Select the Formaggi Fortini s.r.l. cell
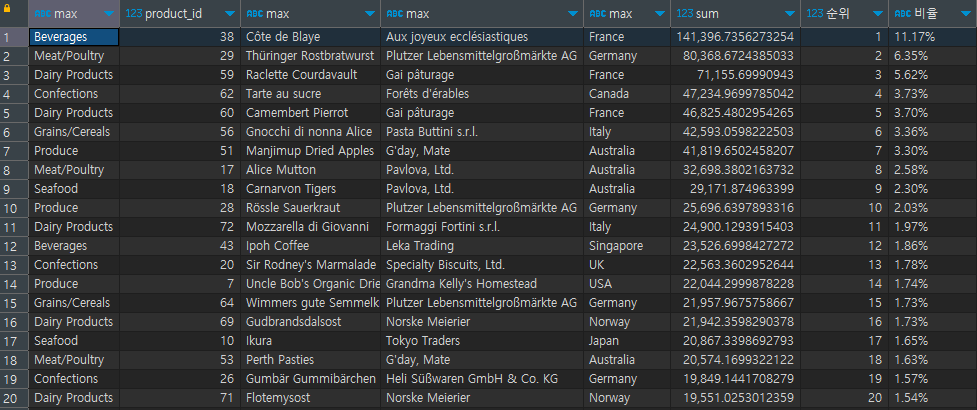 (x=482, y=227)
